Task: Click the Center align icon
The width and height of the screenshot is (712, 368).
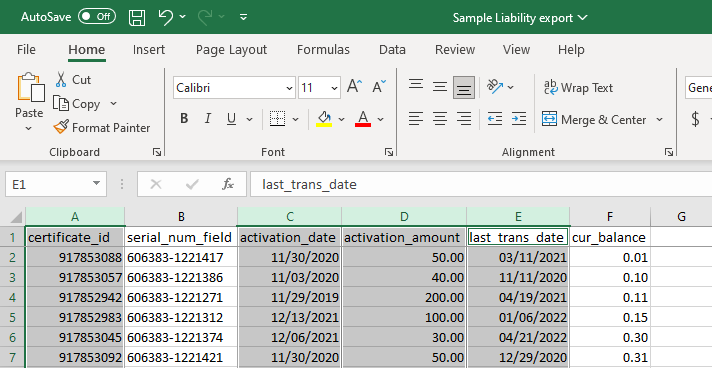Action: (x=439, y=119)
